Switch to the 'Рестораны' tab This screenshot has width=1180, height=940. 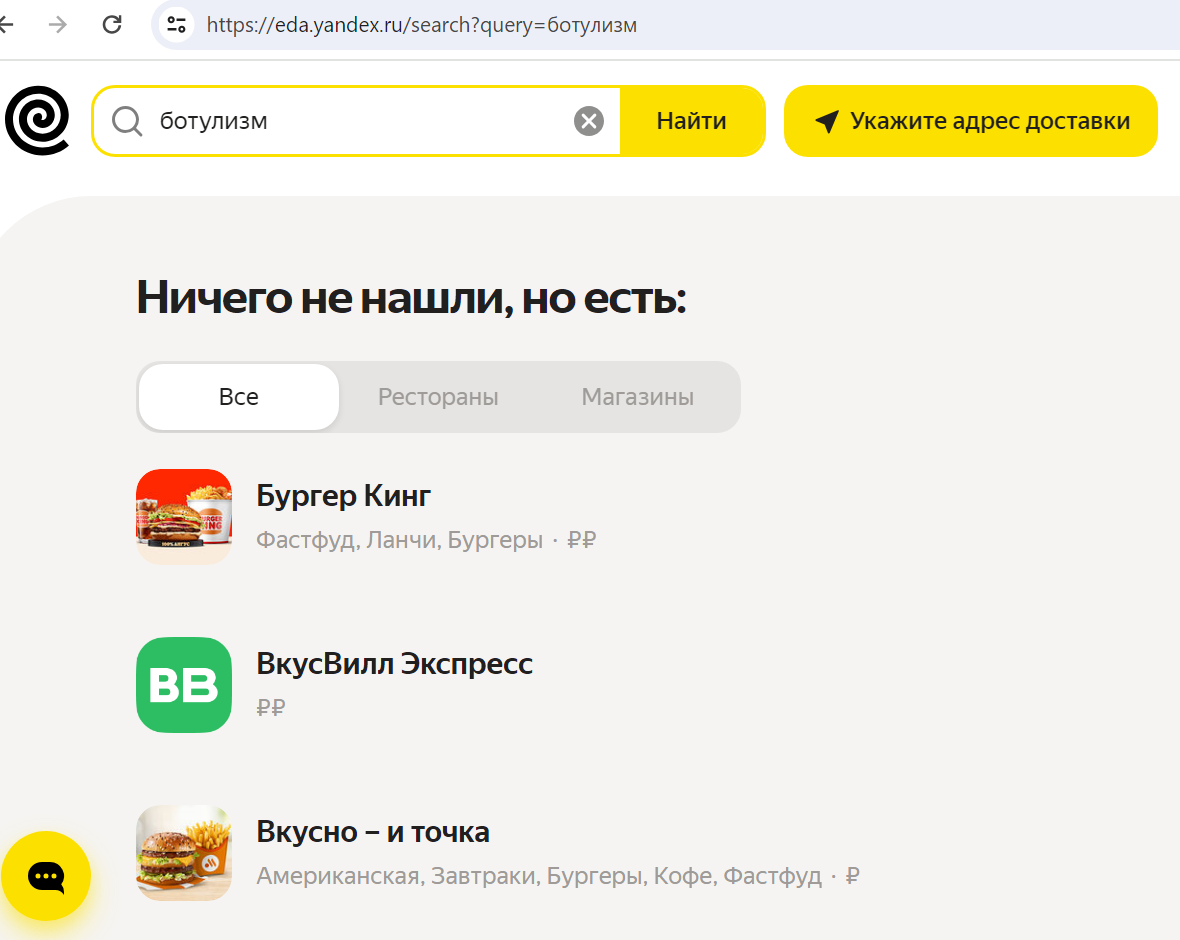(438, 397)
